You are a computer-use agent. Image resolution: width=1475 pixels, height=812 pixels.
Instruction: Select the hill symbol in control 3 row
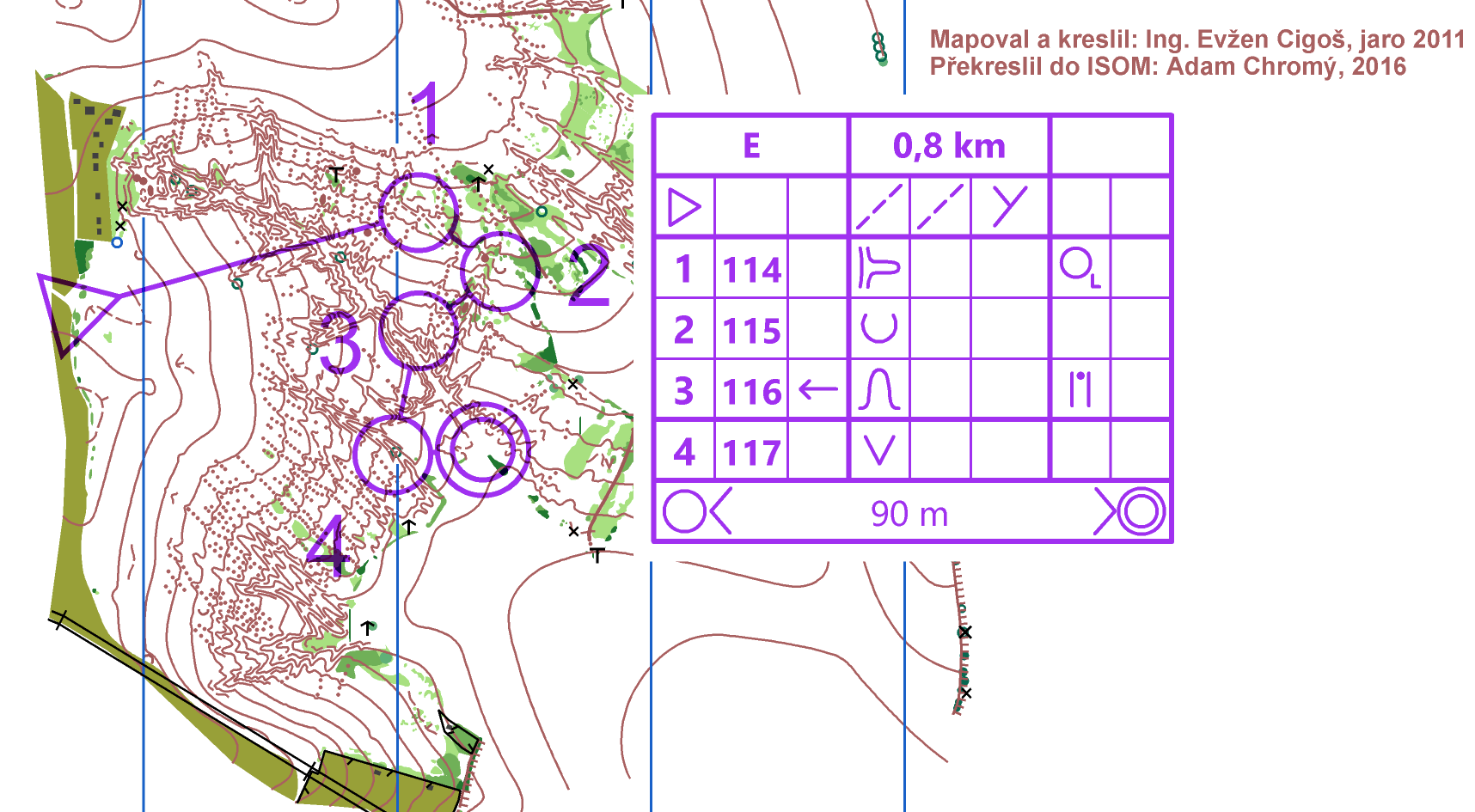coord(878,390)
